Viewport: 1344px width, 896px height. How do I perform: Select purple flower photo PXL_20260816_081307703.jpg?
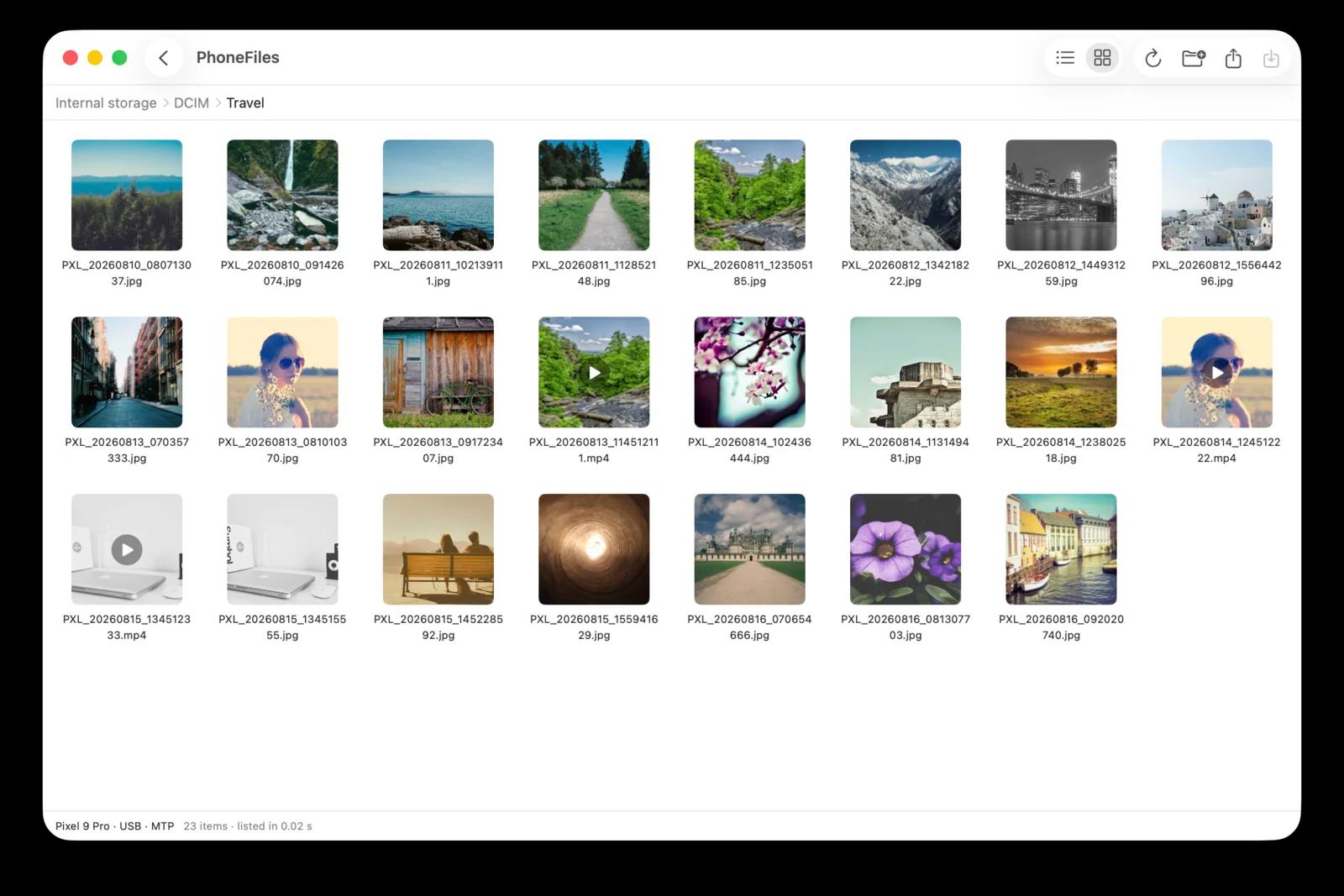tap(906, 549)
